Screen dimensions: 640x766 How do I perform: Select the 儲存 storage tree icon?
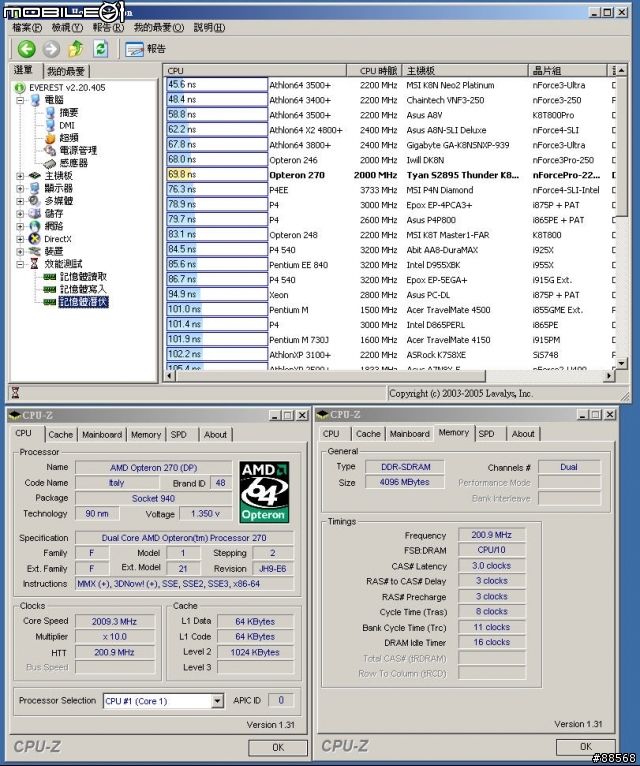click(x=35, y=213)
